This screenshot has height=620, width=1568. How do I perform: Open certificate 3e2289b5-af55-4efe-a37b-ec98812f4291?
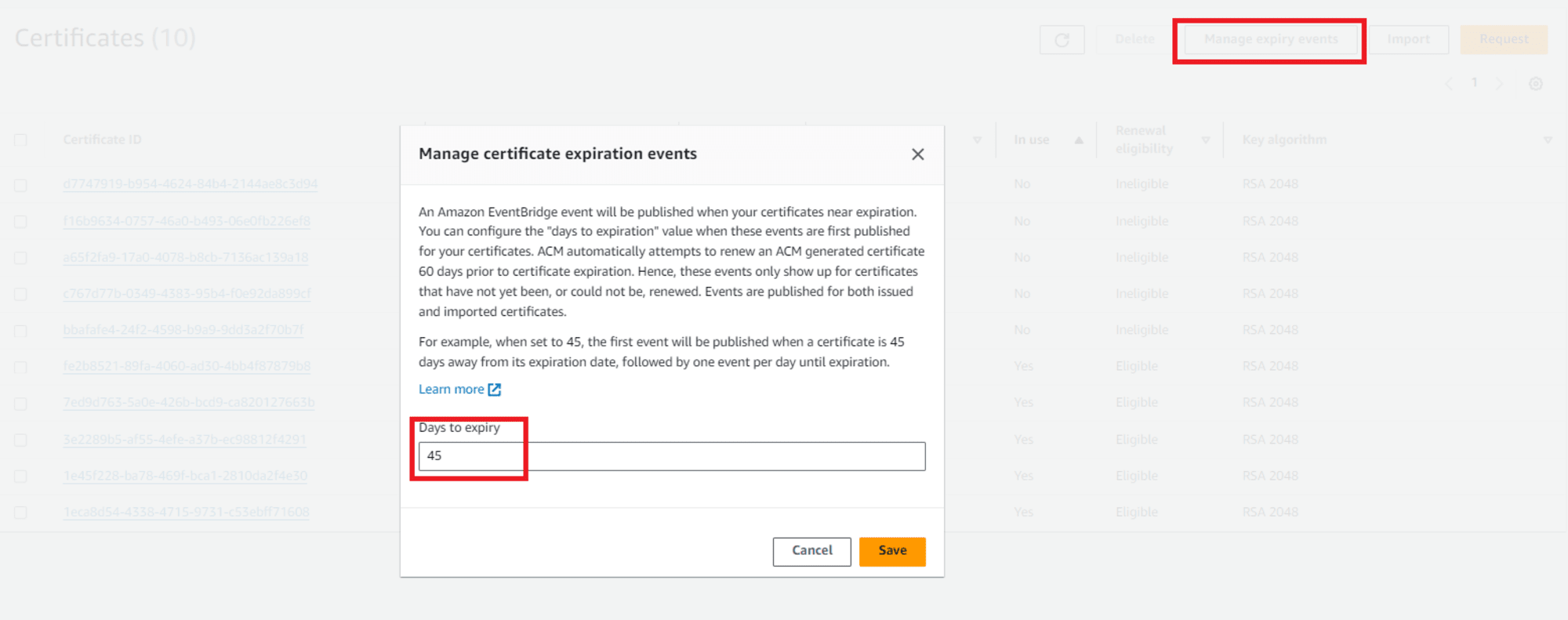click(x=184, y=440)
